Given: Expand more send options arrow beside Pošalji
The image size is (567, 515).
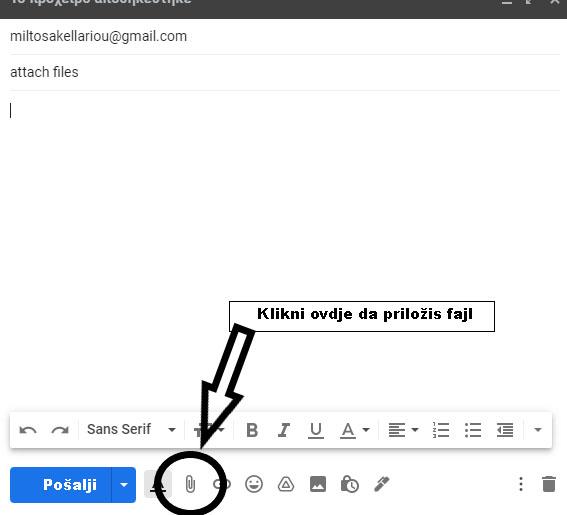Looking at the screenshot, I should pyautogui.click(x=124, y=485).
